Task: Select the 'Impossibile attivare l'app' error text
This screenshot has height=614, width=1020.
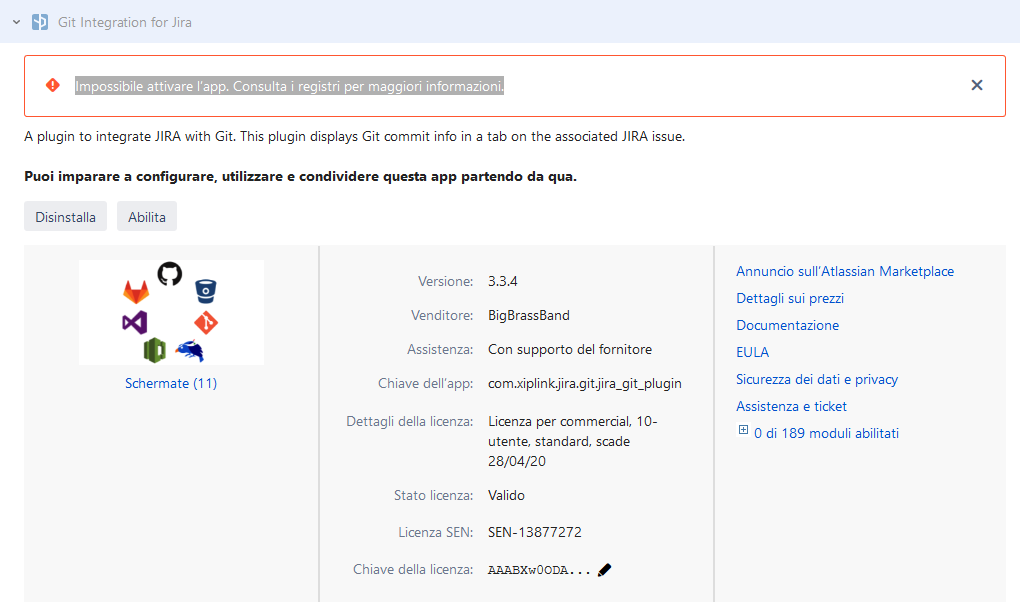Action: click(x=289, y=86)
